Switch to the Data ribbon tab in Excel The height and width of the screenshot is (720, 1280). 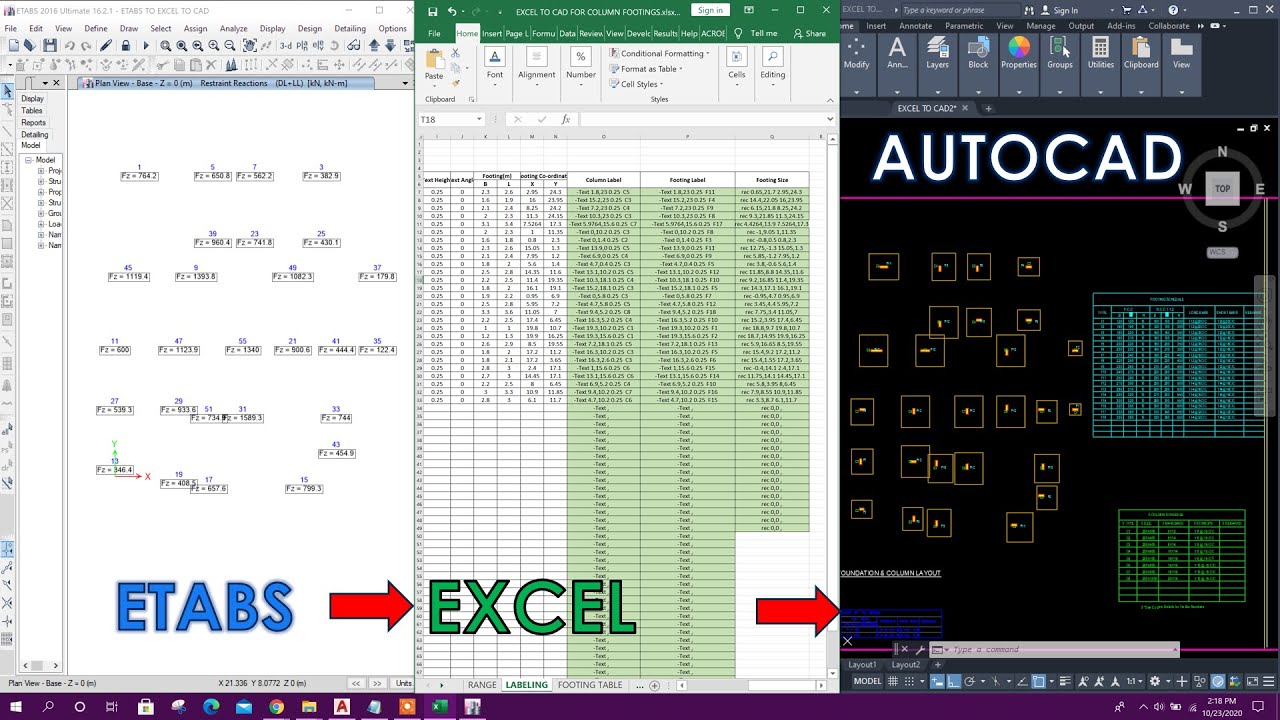567,32
